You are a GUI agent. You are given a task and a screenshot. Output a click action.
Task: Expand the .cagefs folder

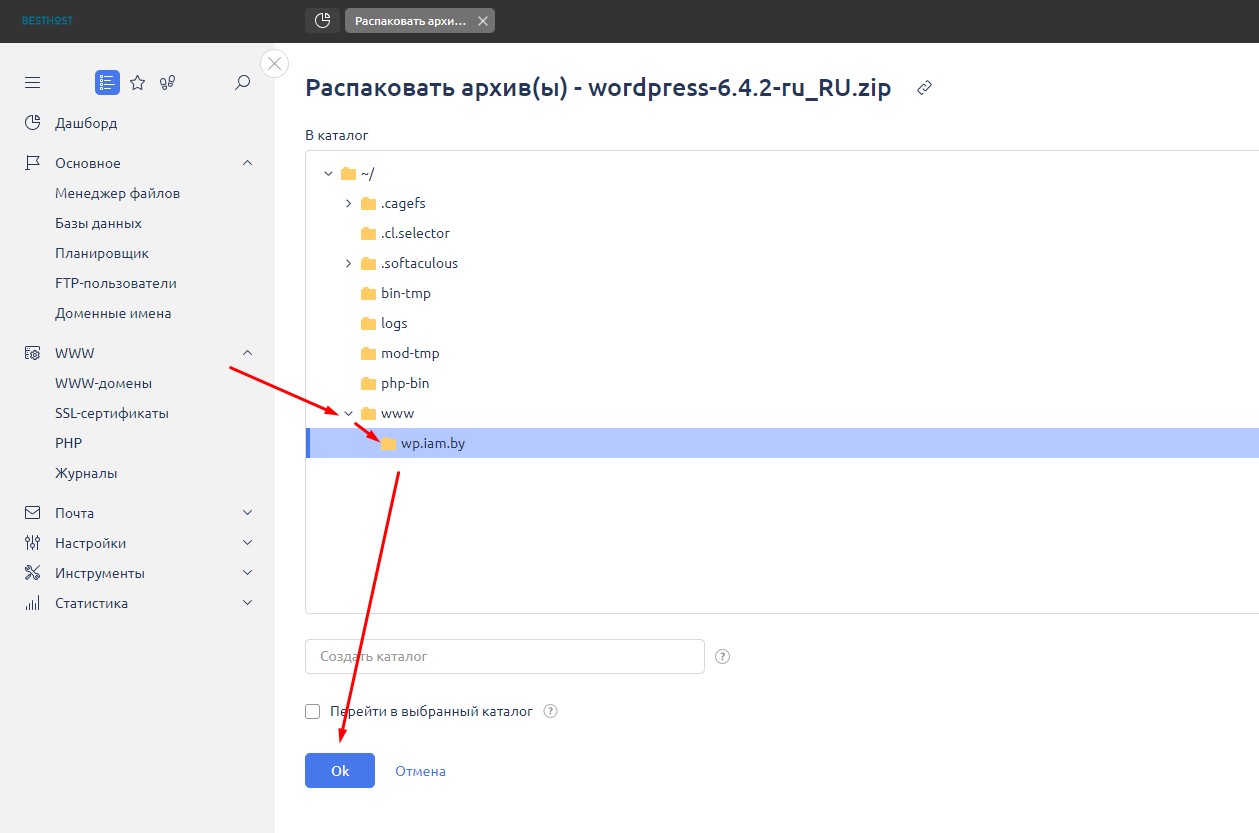tap(348, 203)
